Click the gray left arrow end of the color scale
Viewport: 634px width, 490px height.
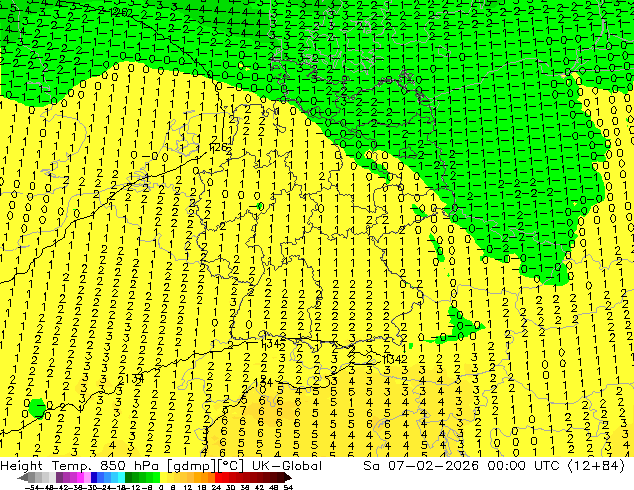(23, 477)
